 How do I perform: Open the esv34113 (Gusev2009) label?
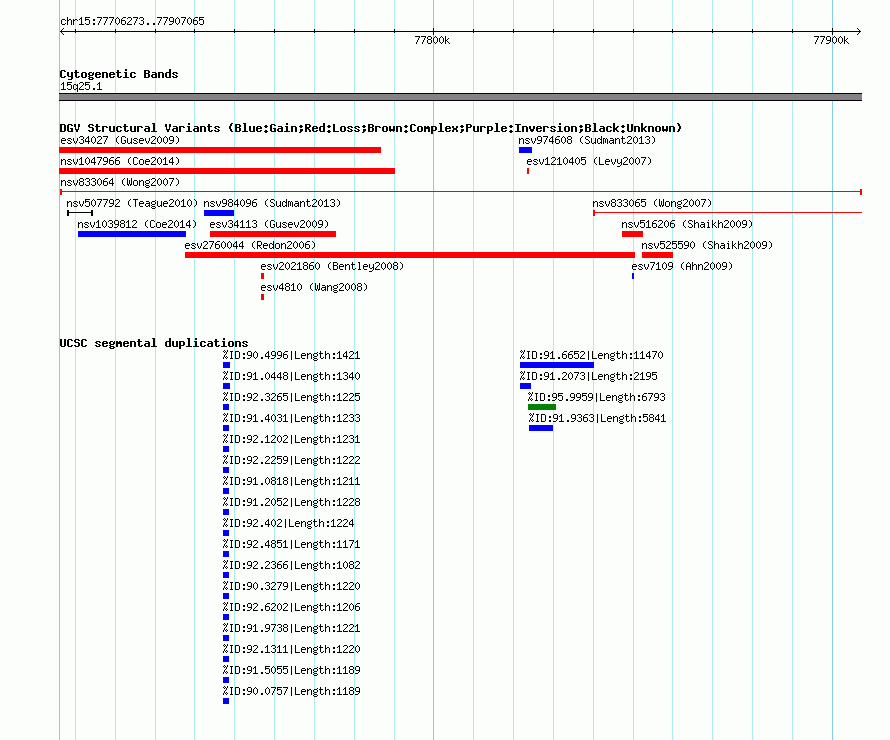click(269, 224)
